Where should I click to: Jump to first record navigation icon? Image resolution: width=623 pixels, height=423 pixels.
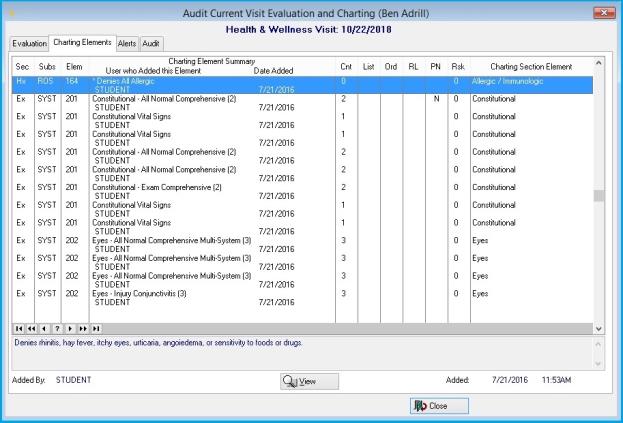(19, 328)
